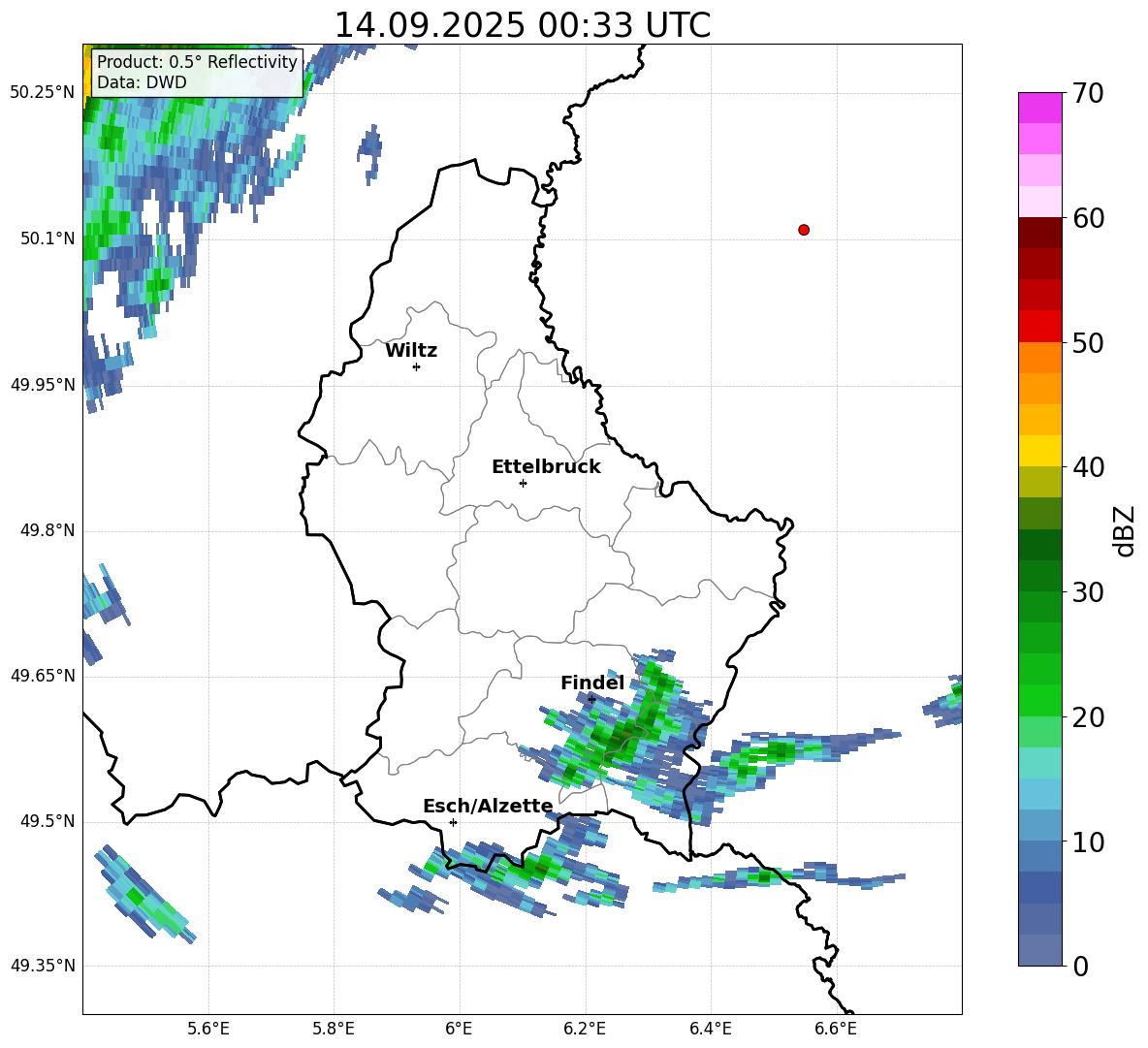Click the 49.35°N latitude label
Viewport: 1148px width, 1048px height.
click(42, 966)
